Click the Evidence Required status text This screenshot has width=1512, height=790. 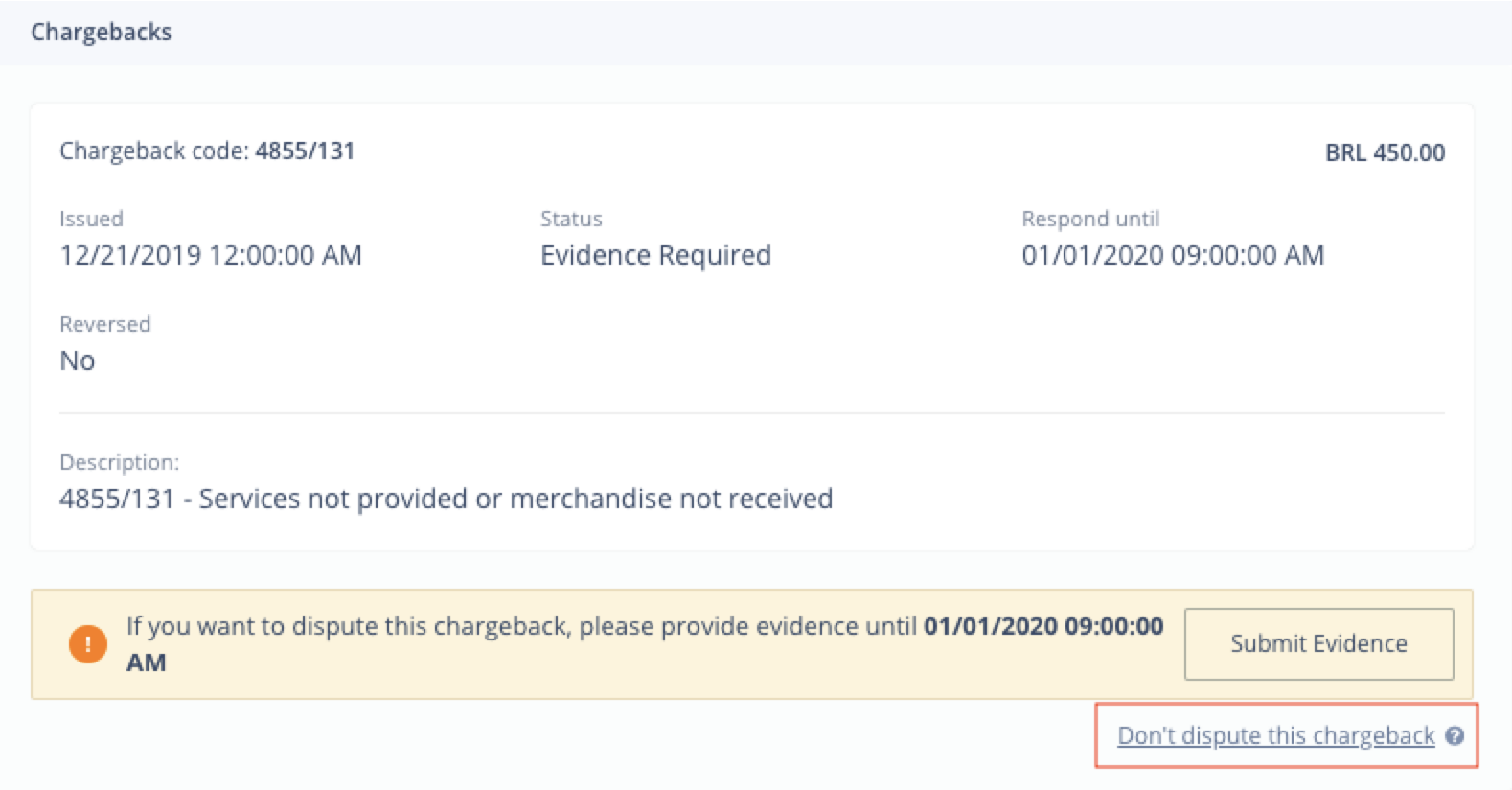654,255
